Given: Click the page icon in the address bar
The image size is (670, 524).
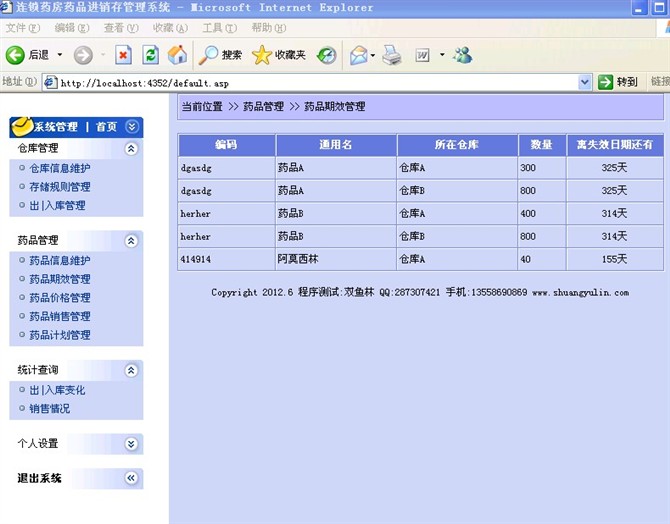Looking at the screenshot, I should [x=50, y=82].
